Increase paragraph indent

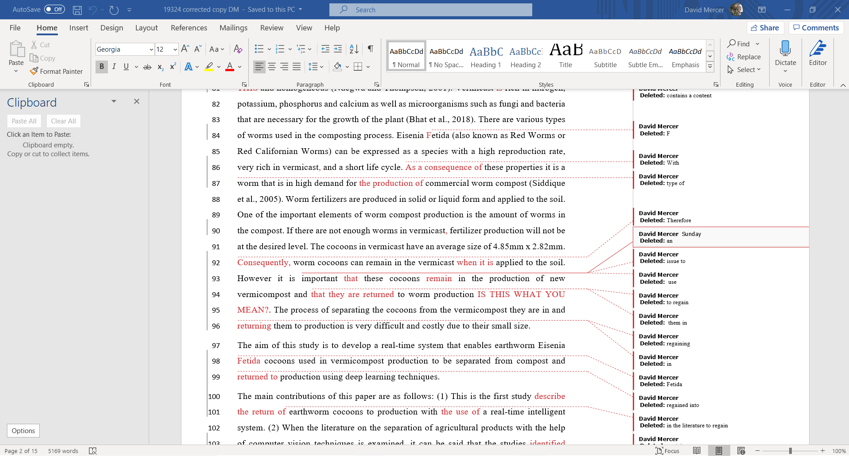[x=337, y=49]
